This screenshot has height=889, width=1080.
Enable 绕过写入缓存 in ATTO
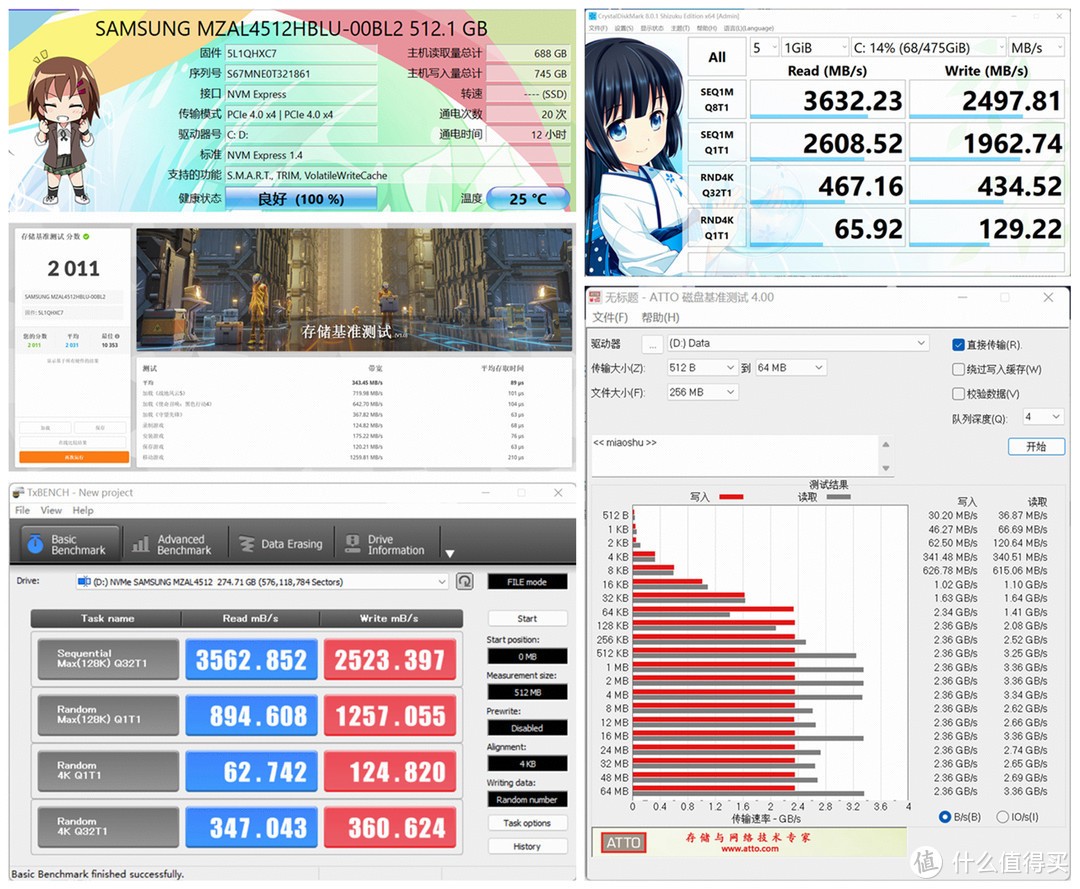click(958, 369)
